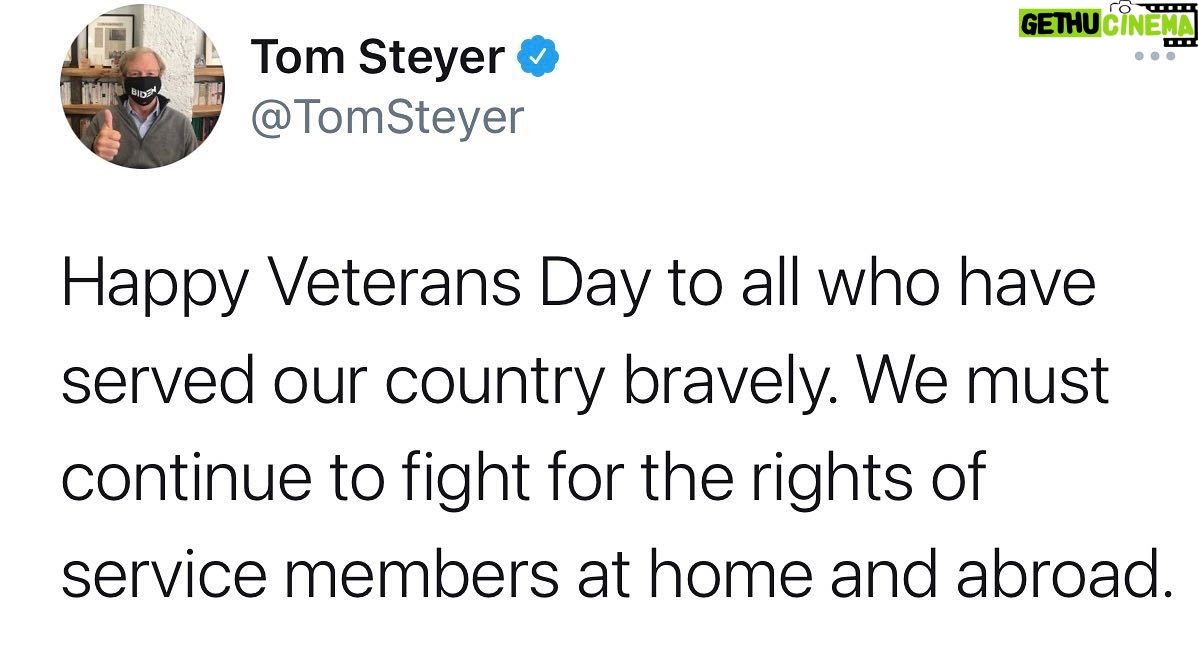Click the phrase "to all who have"

[x=882, y=283]
